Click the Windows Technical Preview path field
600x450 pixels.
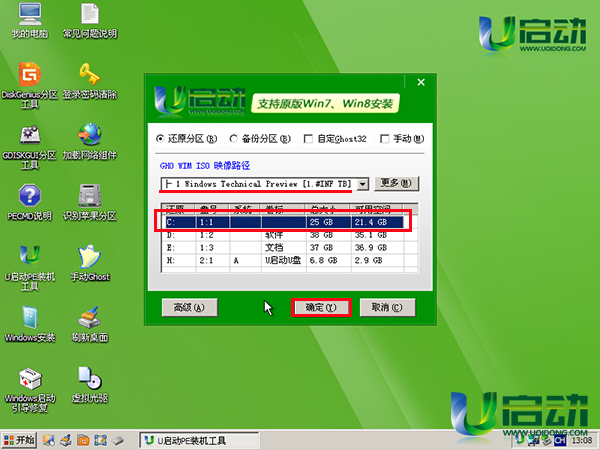259,184
